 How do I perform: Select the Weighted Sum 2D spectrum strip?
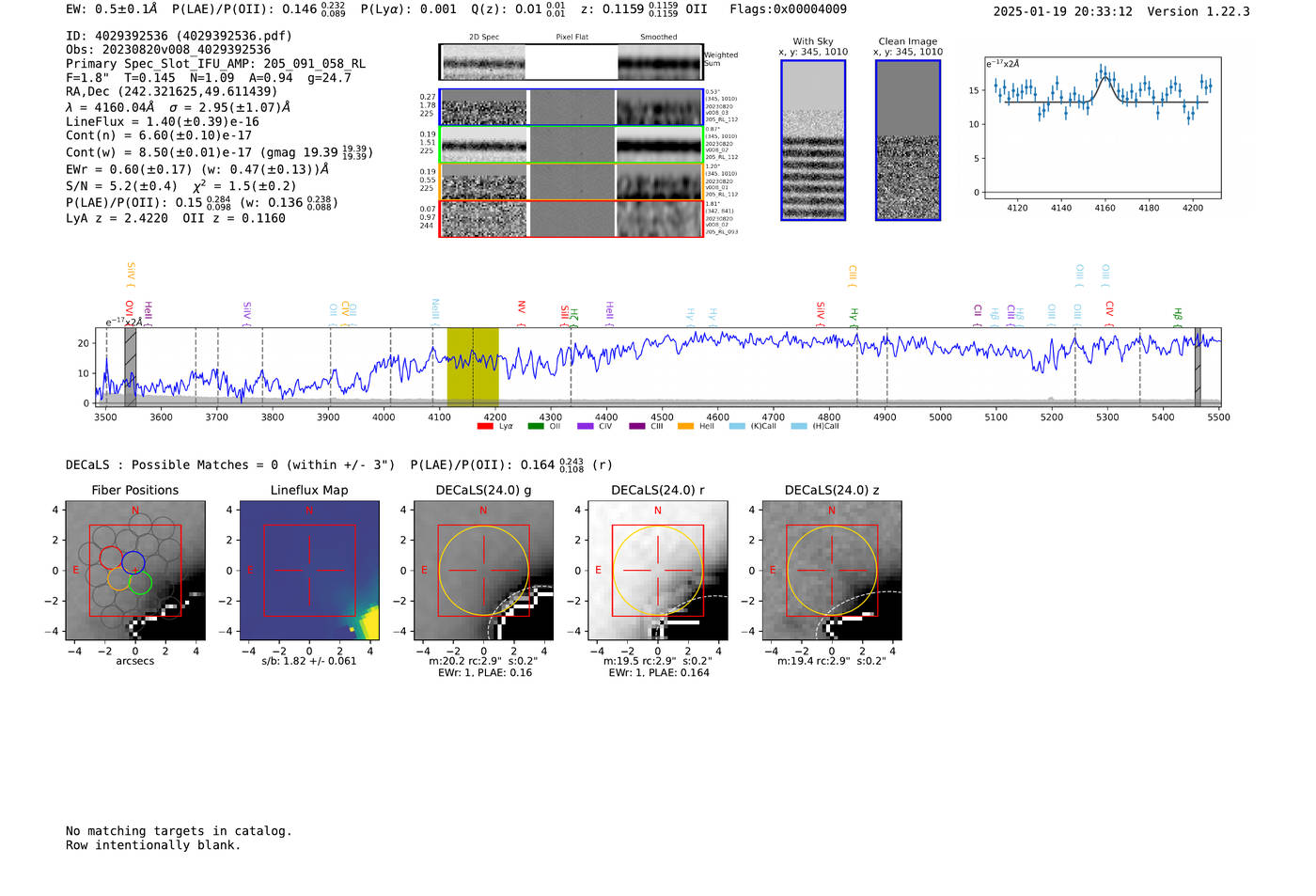coord(572,62)
